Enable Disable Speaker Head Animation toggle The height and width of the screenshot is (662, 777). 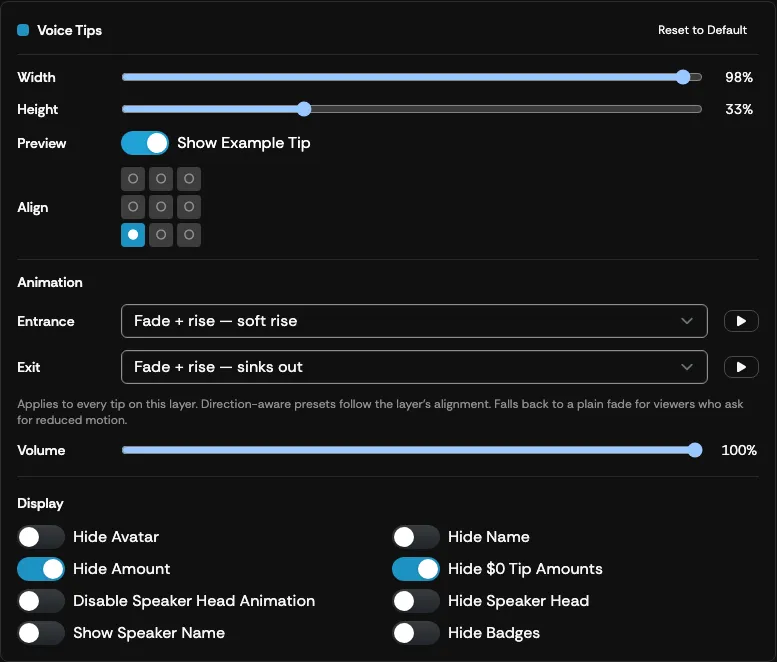tap(41, 601)
